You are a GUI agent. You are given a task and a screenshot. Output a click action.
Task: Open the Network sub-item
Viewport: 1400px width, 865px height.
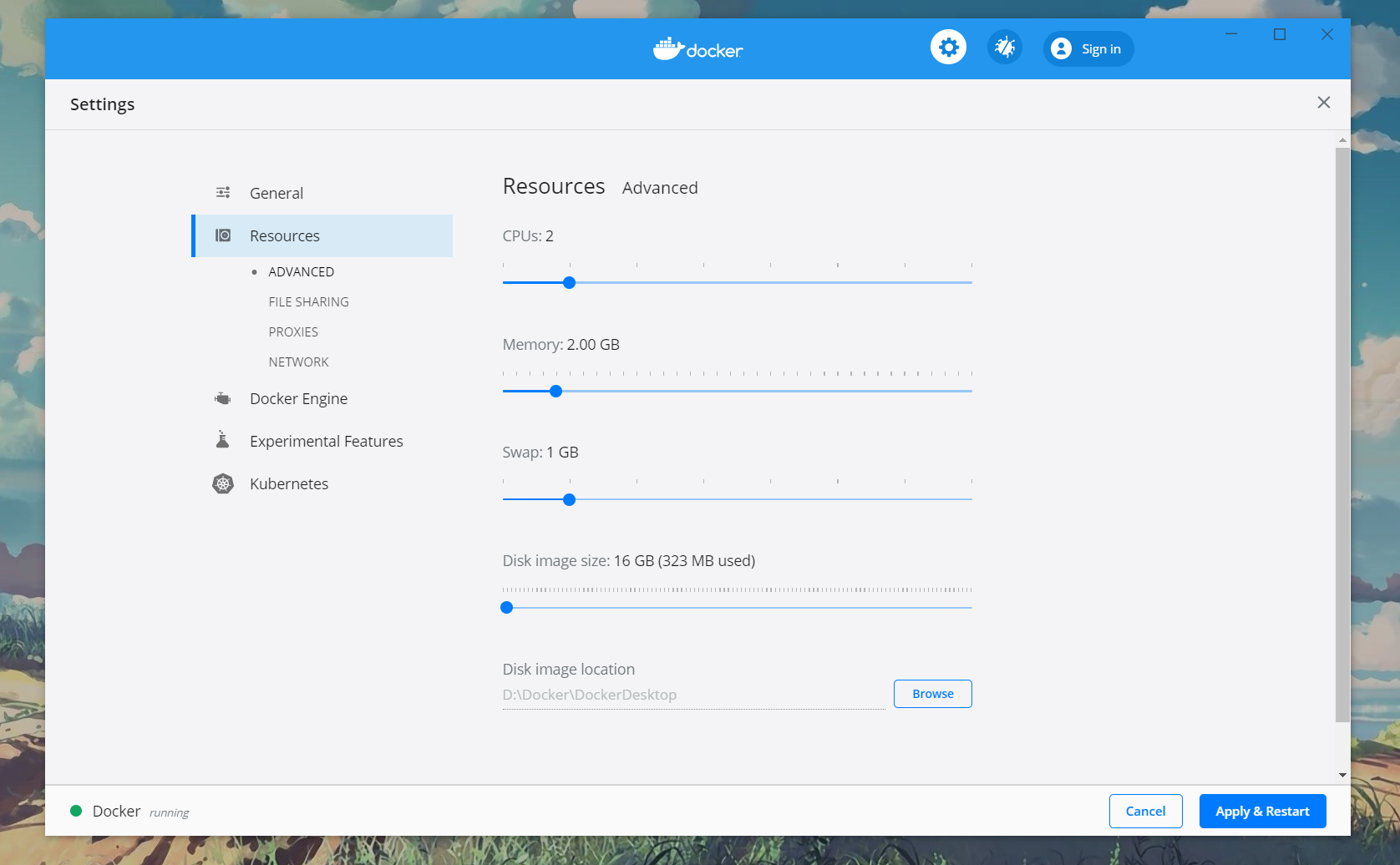click(298, 362)
